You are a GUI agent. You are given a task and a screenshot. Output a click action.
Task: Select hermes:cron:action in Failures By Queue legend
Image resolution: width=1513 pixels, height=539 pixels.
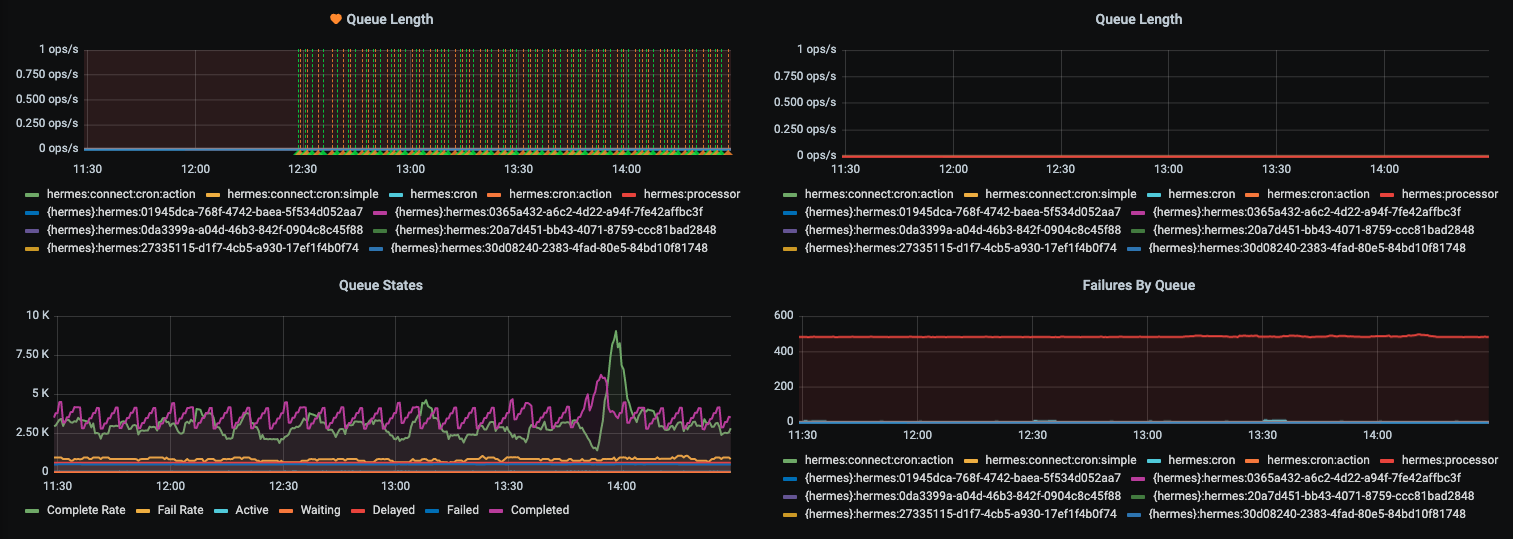click(x=1319, y=460)
